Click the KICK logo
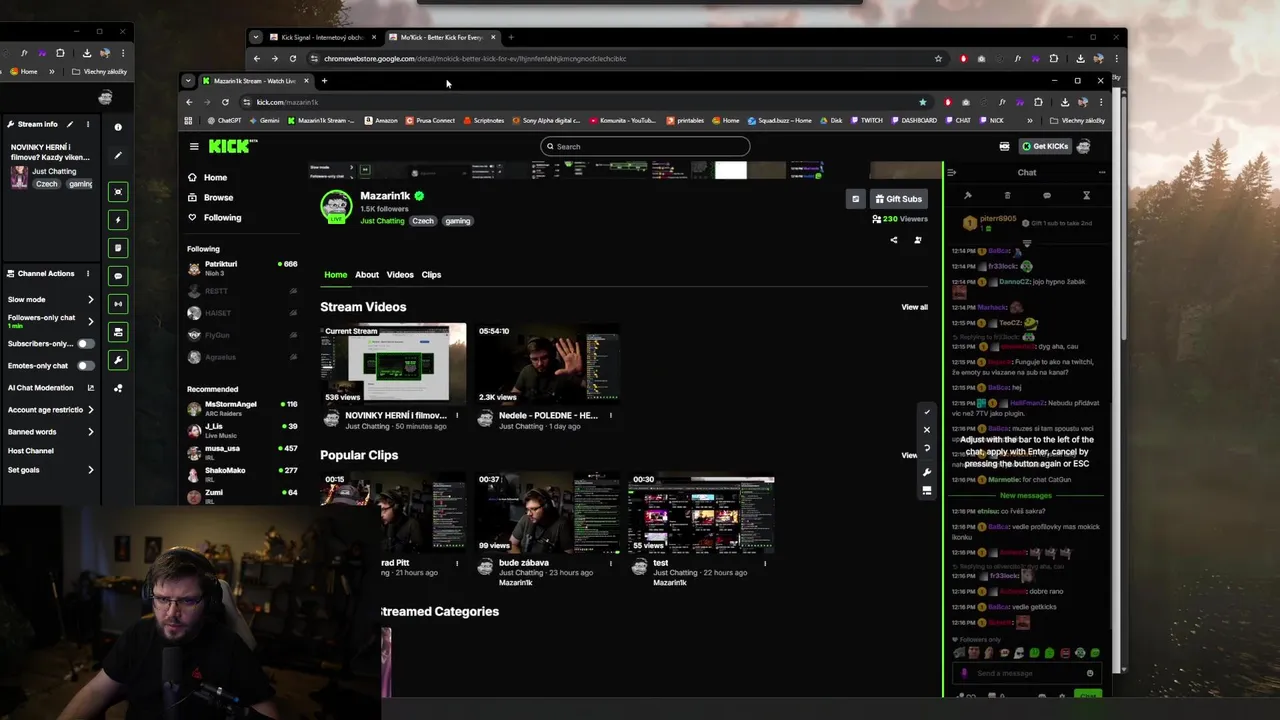 point(232,146)
